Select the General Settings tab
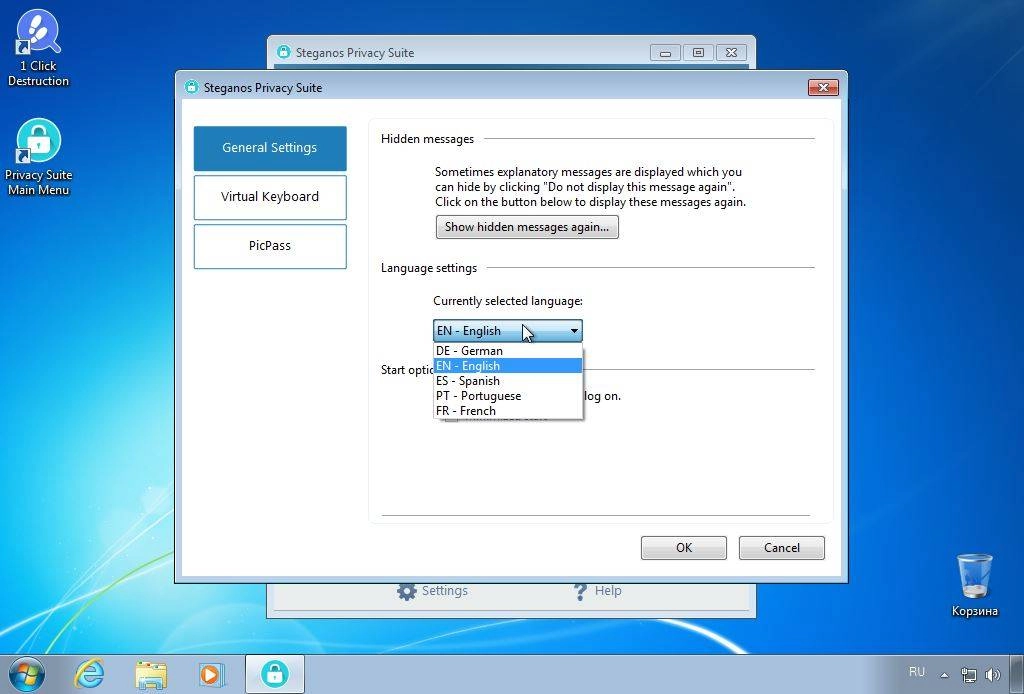 coord(270,148)
